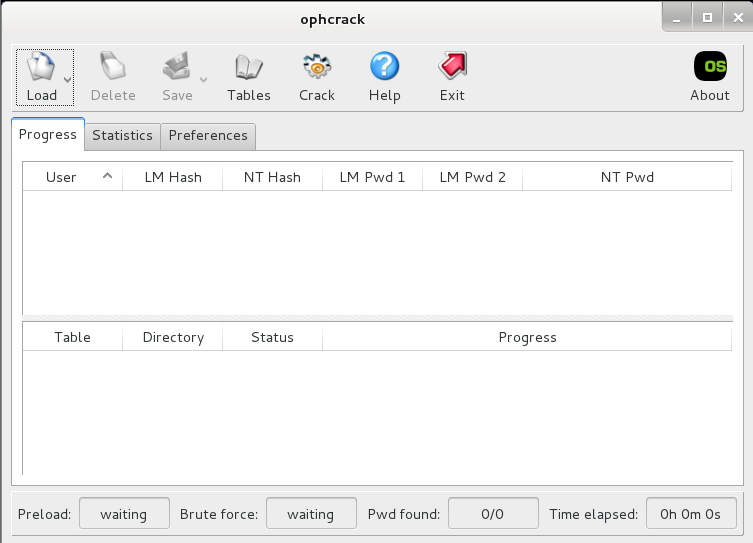Click the Brute force waiting status field

pos(311,513)
